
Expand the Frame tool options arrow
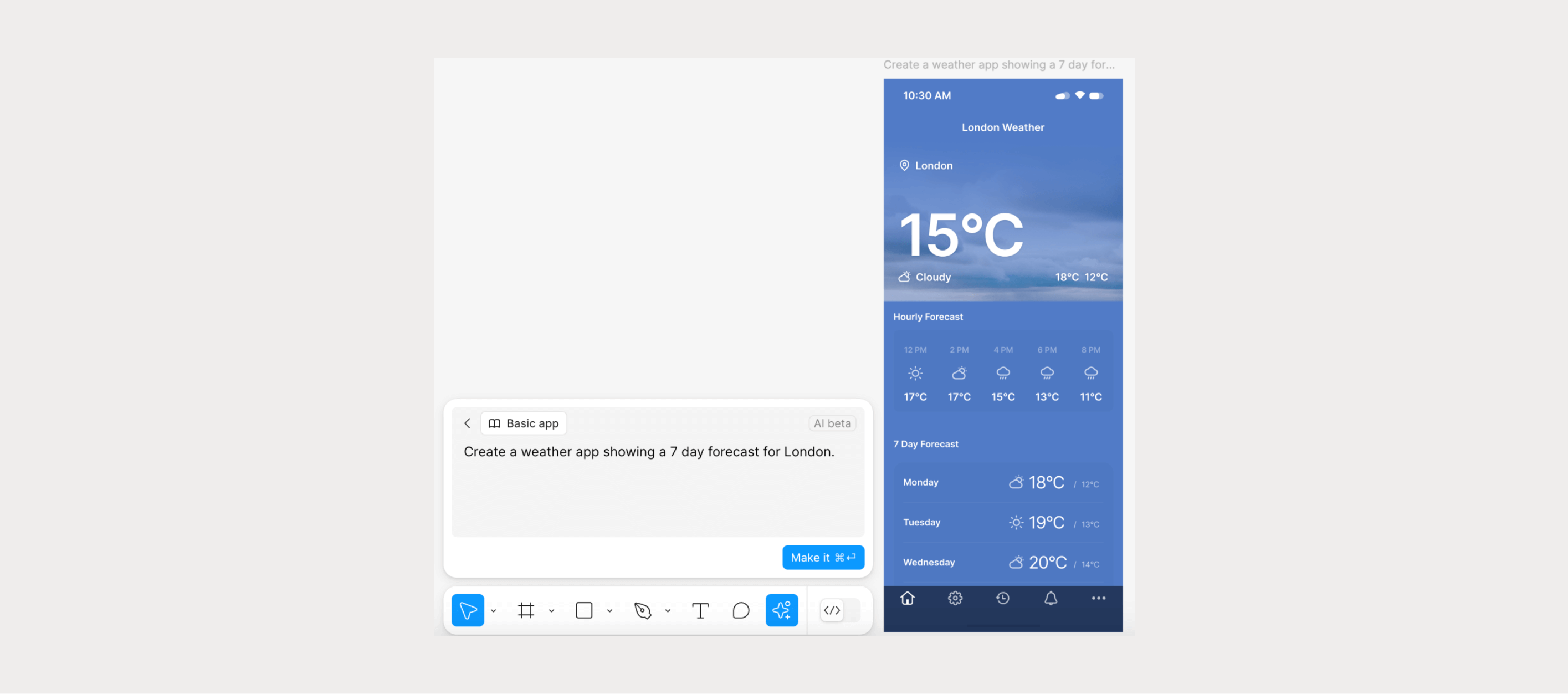(551, 611)
